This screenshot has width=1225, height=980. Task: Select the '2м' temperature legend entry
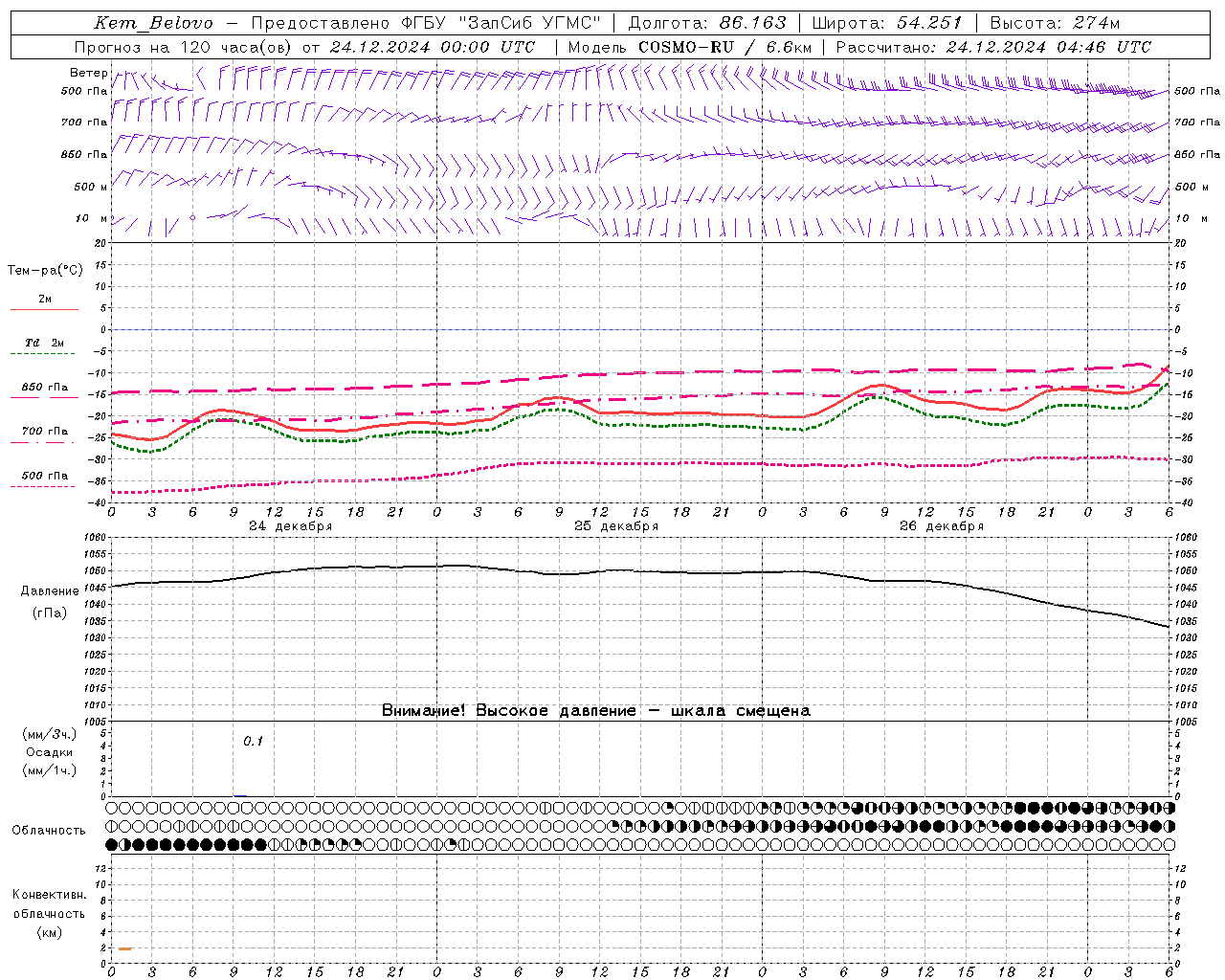[x=45, y=300]
